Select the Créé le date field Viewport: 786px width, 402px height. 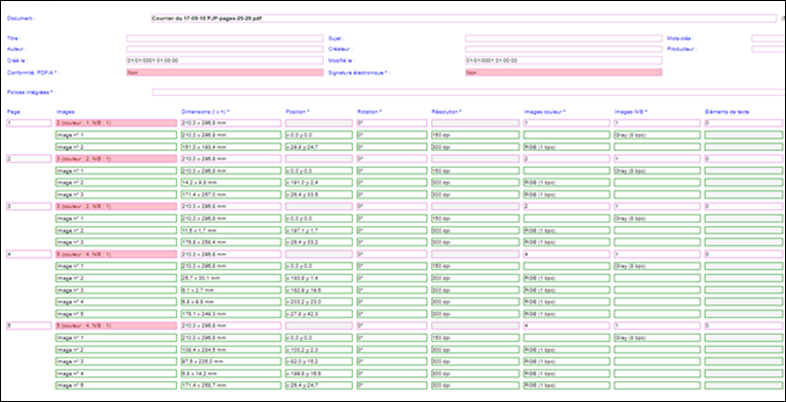click(x=222, y=60)
